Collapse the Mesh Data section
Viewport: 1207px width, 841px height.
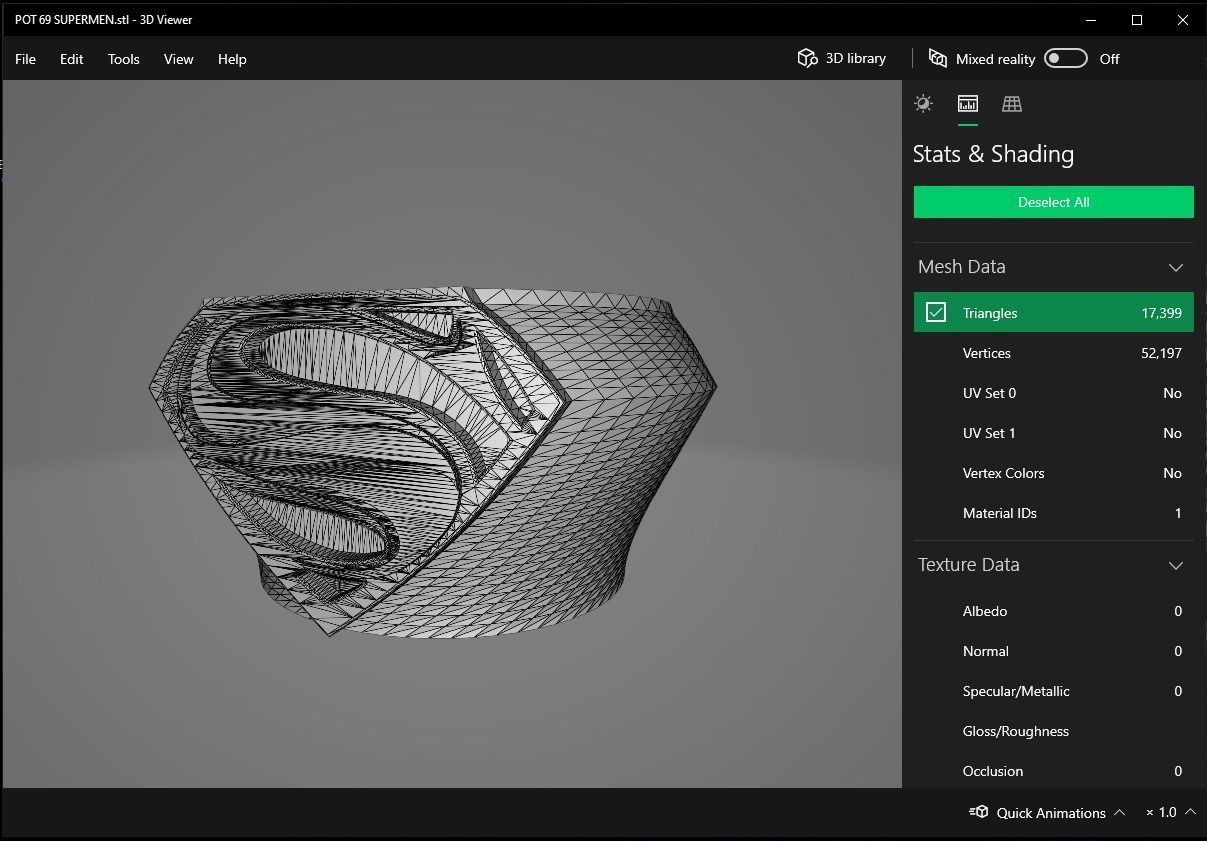pyautogui.click(x=1176, y=267)
